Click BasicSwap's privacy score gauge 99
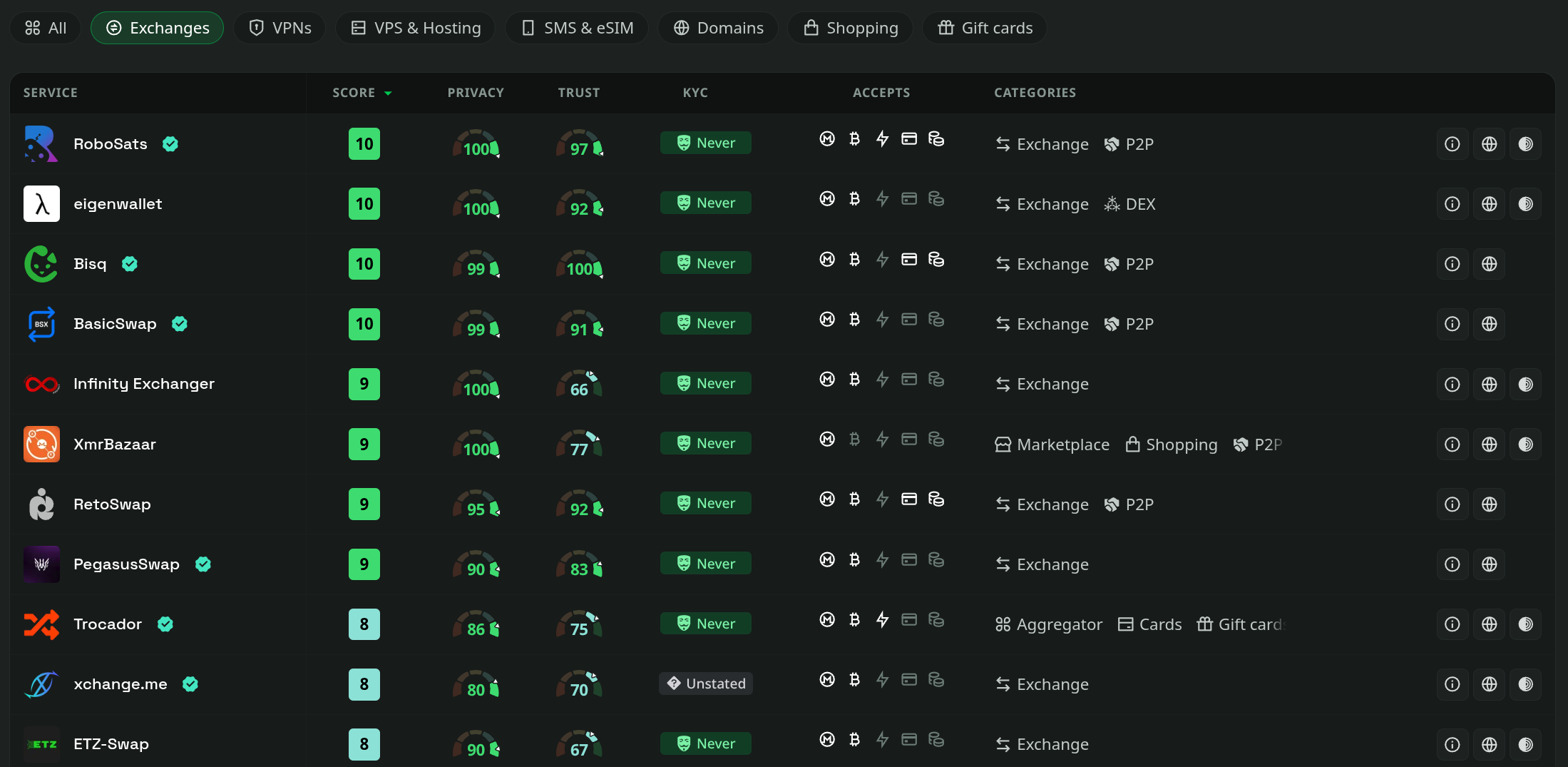The width and height of the screenshot is (1568, 767). click(x=476, y=325)
